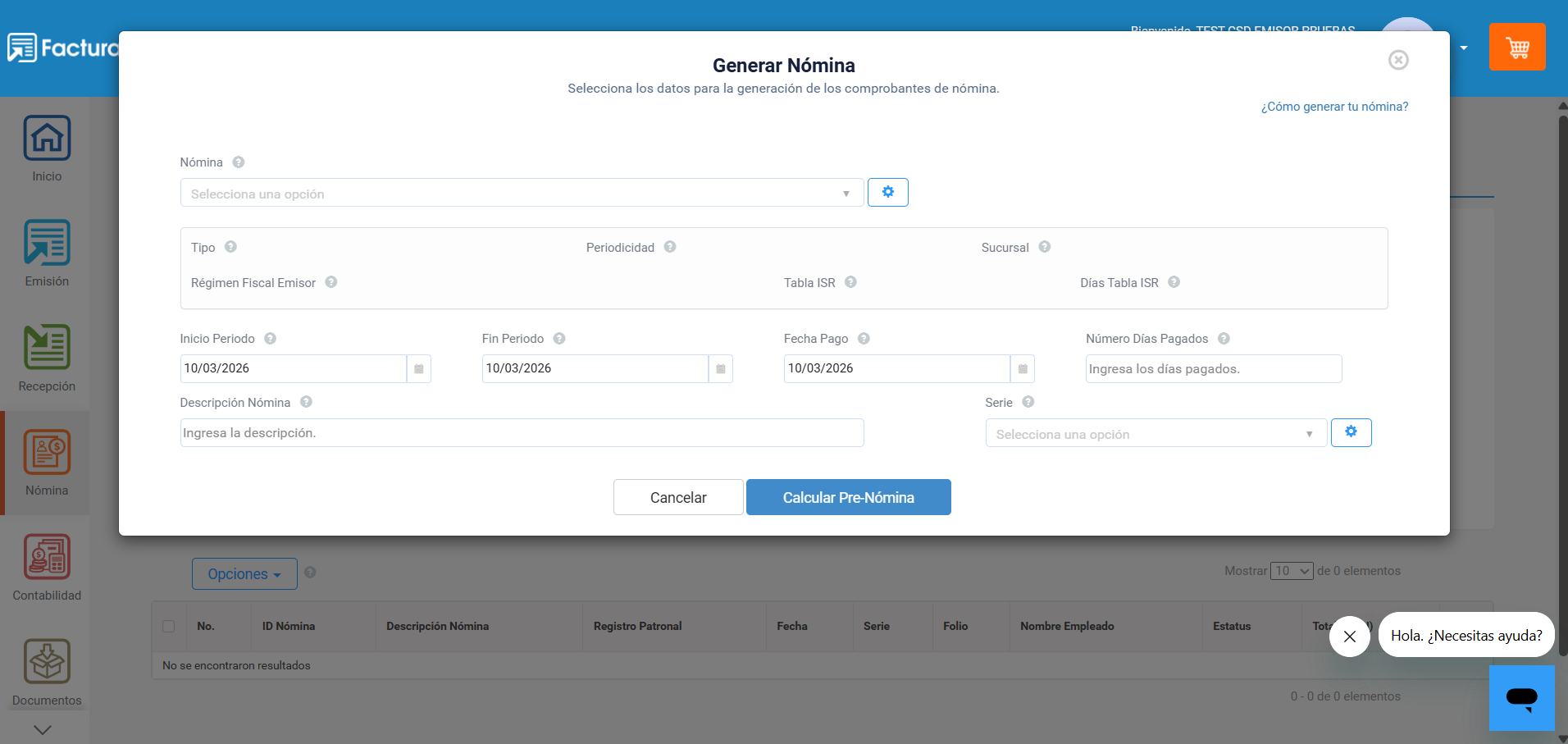This screenshot has height=744, width=1568.
Task: Click the Descripción Nómina input field
Action: (x=522, y=433)
